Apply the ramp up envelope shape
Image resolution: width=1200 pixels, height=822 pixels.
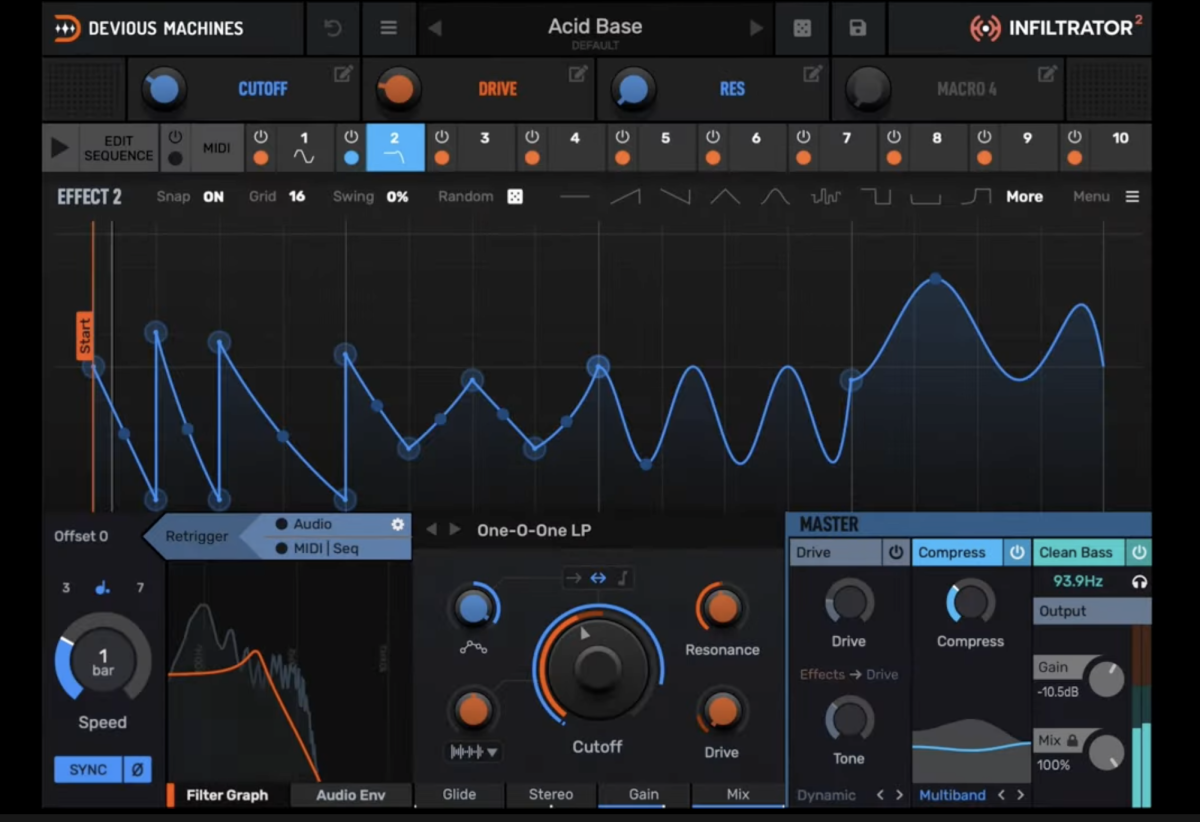point(626,197)
